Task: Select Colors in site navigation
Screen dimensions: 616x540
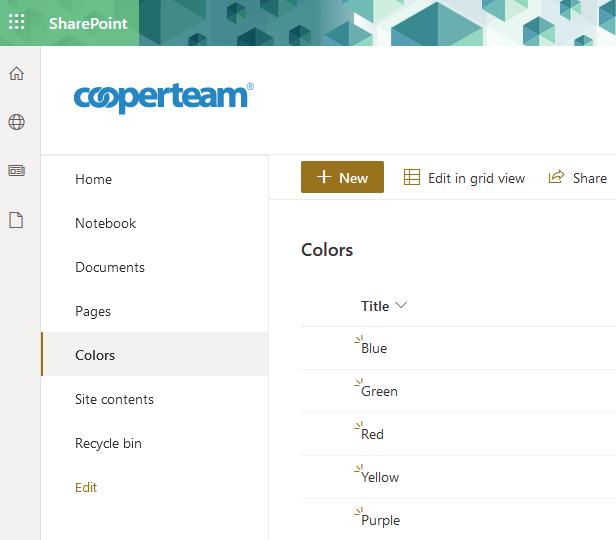Action: 155,354
